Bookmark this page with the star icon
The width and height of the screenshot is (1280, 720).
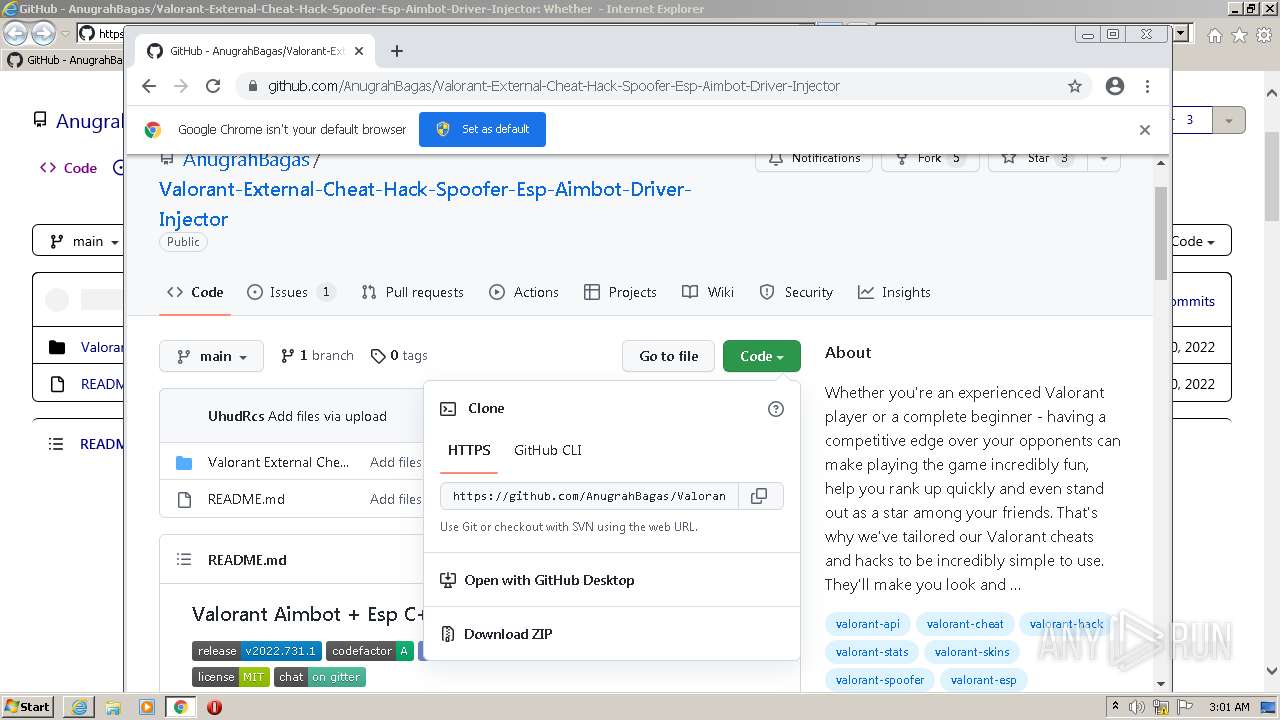(x=1075, y=86)
